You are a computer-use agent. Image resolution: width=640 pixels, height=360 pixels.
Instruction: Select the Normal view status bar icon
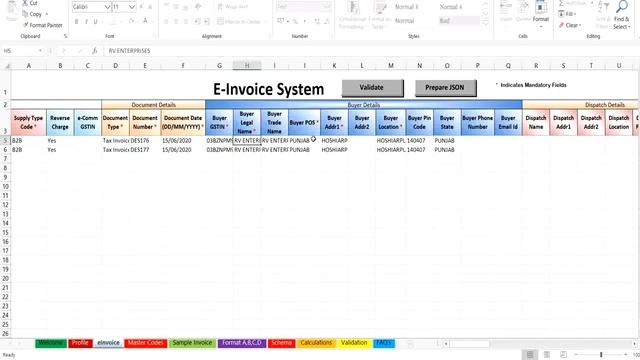[530, 355]
